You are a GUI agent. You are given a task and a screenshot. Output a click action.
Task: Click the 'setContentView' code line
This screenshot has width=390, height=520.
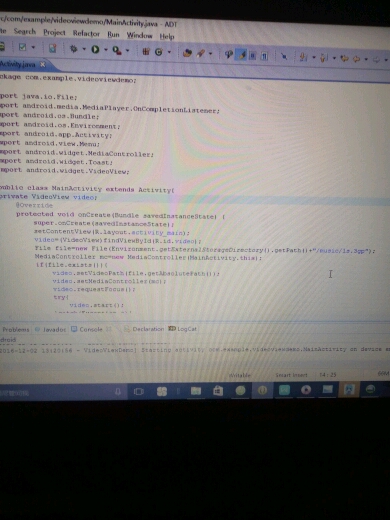112,232
